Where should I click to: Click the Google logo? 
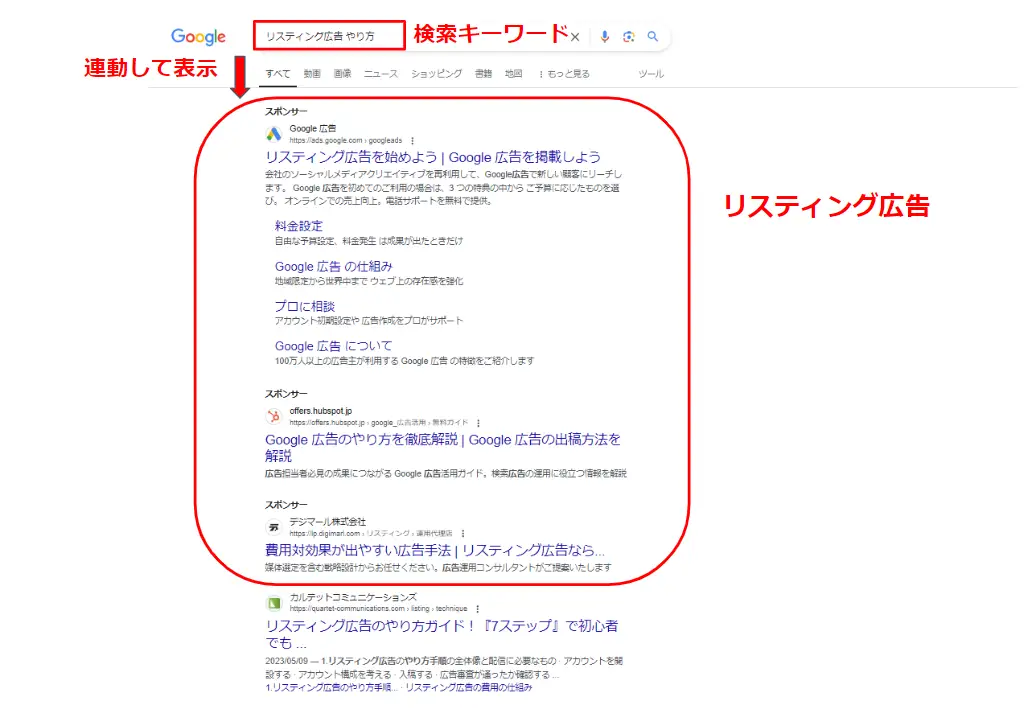(198, 37)
